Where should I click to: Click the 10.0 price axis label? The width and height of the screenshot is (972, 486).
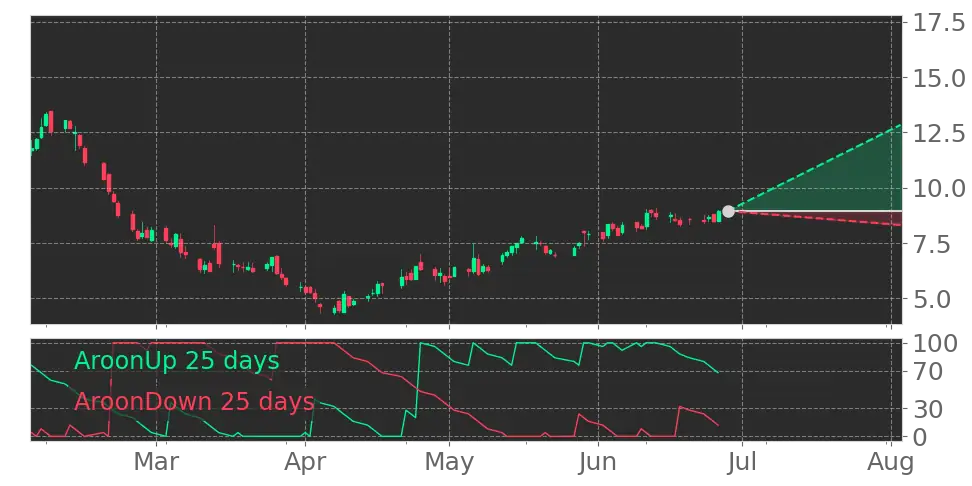tap(937, 188)
